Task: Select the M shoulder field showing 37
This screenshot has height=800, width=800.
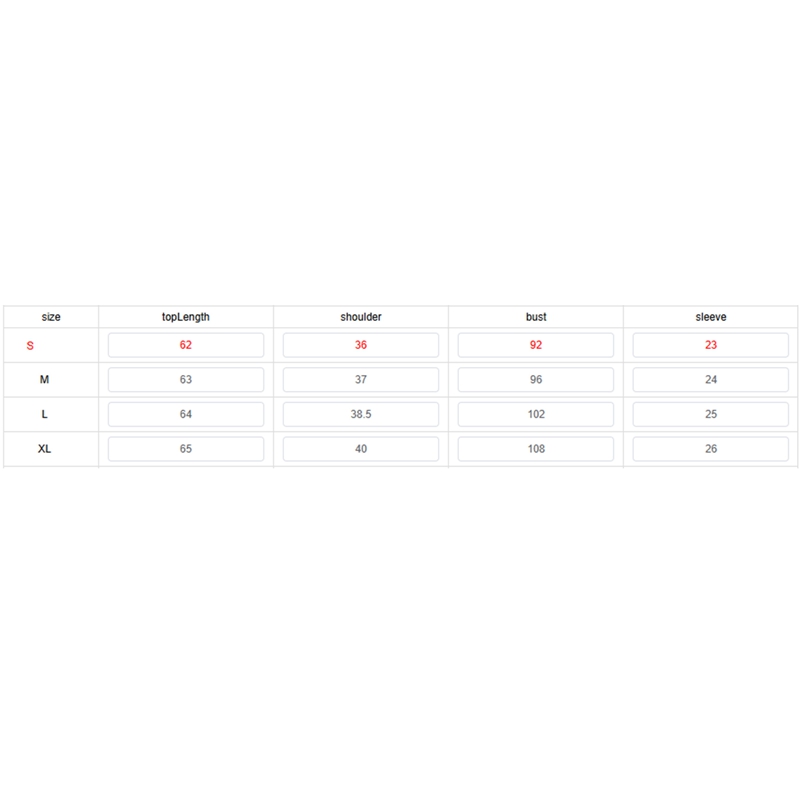Action: tap(361, 380)
